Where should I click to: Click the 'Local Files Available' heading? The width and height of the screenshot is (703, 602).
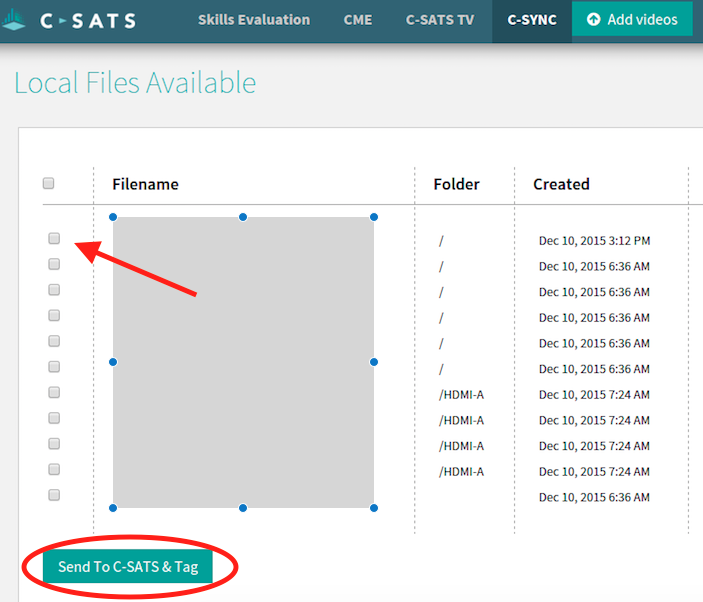135,83
